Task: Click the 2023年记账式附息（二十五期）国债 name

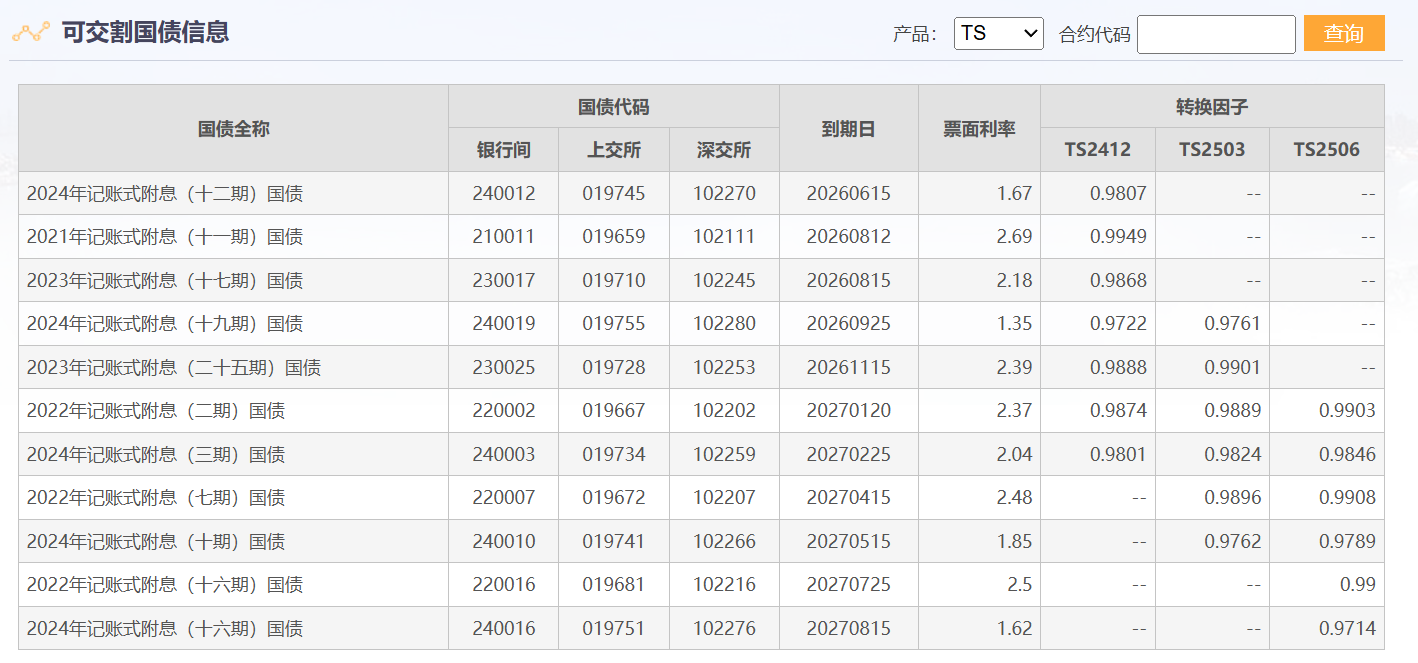Action: pos(174,368)
